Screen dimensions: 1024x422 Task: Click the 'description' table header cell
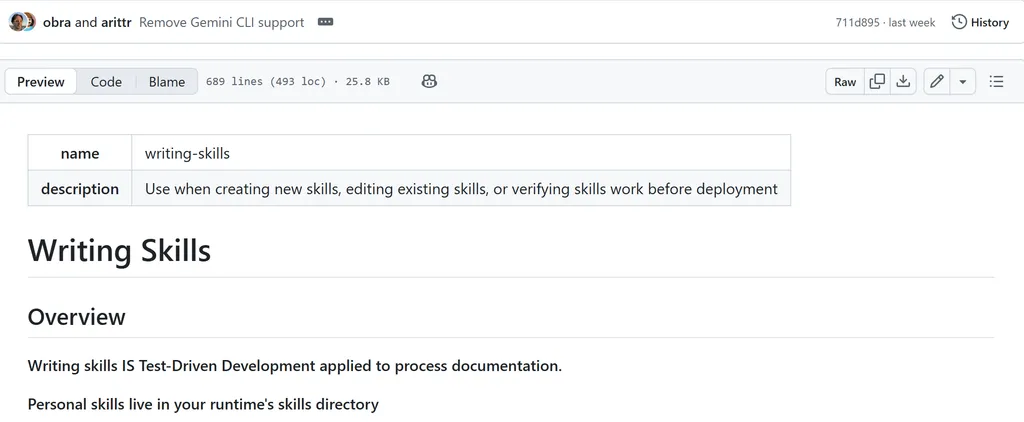click(80, 189)
